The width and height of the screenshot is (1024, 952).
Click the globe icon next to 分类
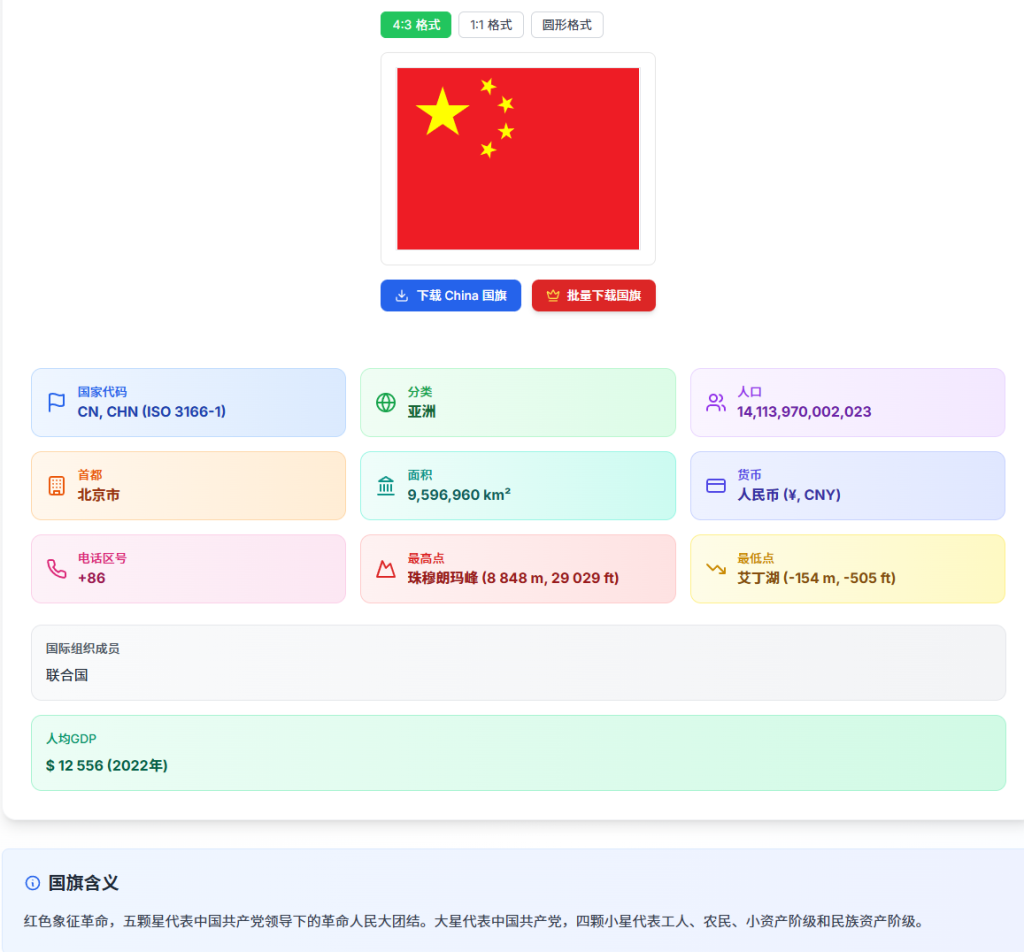tap(386, 402)
